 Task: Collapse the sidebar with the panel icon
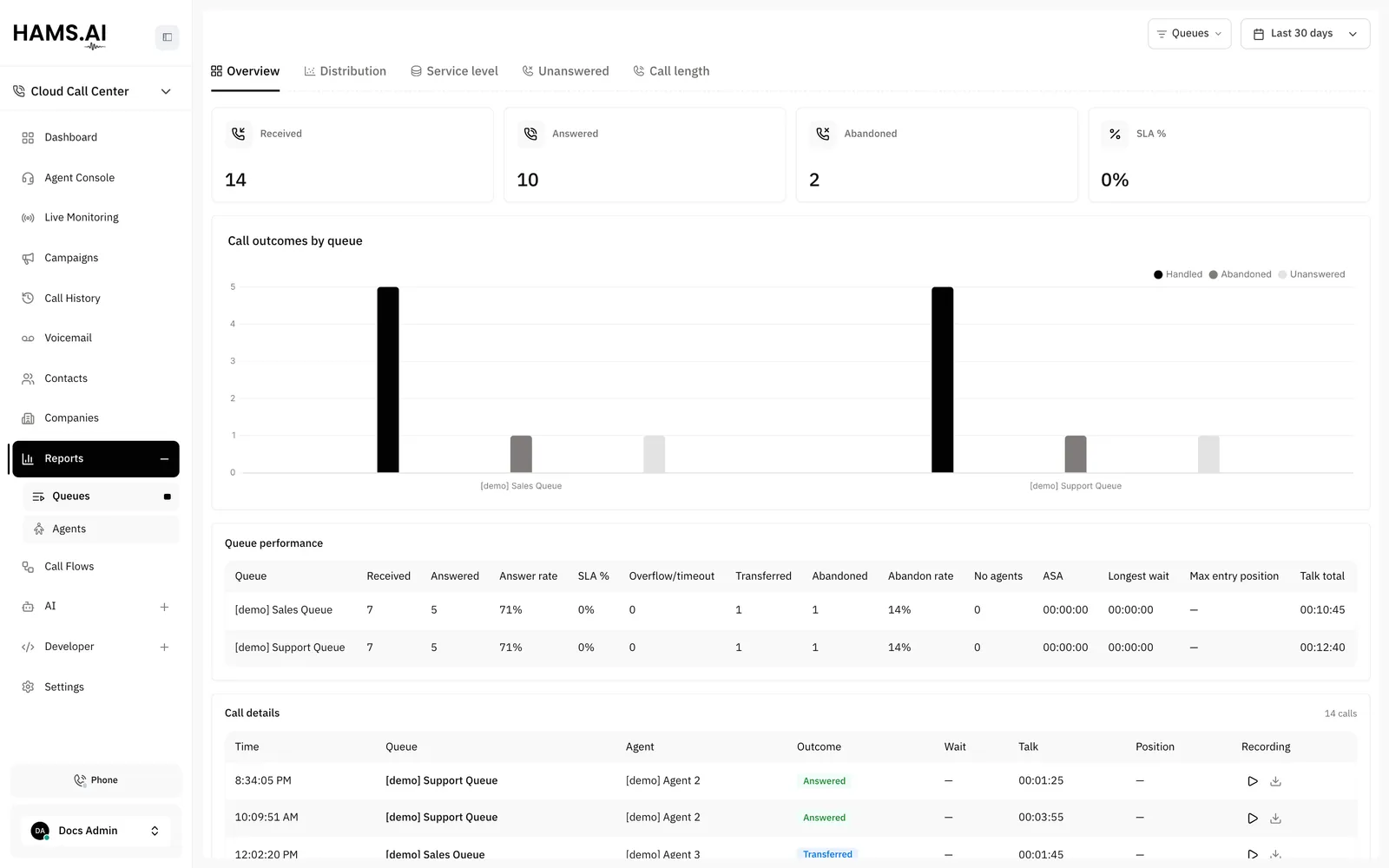[x=167, y=37]
